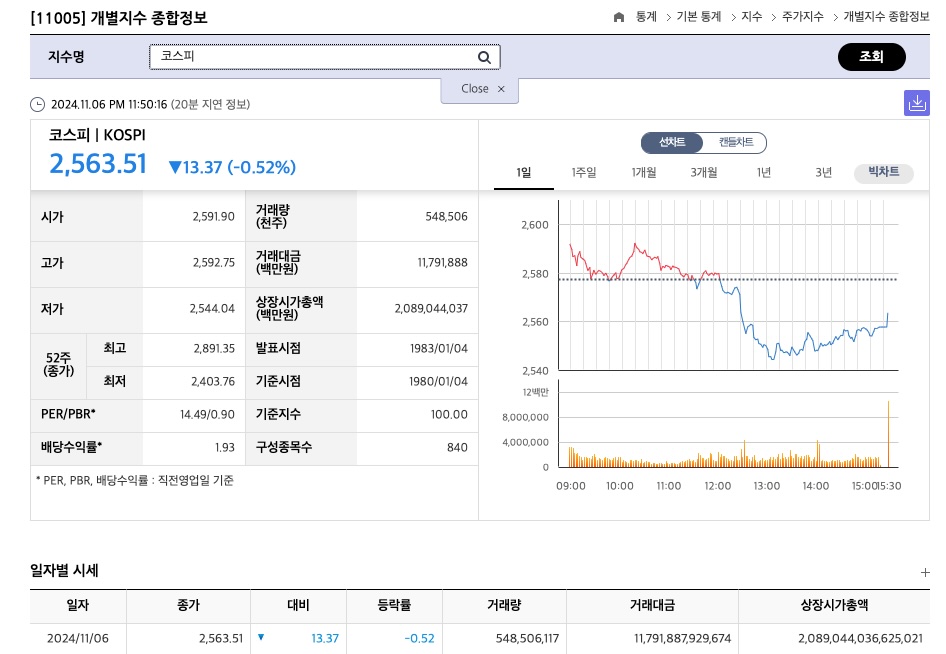946x654 pixels.
Task: Click the 52주 최고 value 2,891.35
Action: 214,349
